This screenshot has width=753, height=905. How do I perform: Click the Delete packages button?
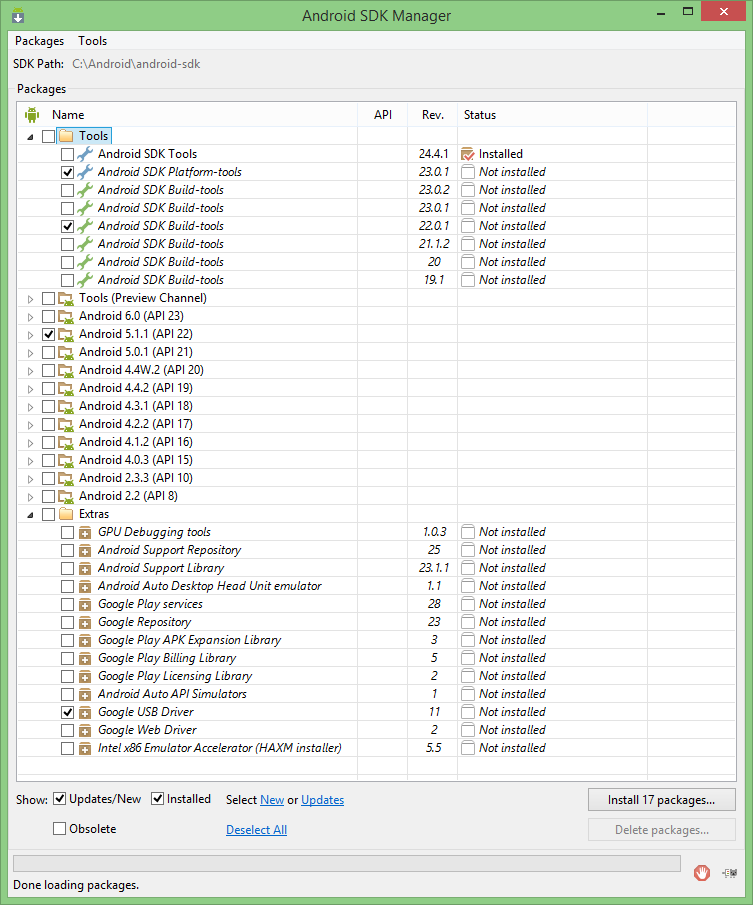[661, 830]
